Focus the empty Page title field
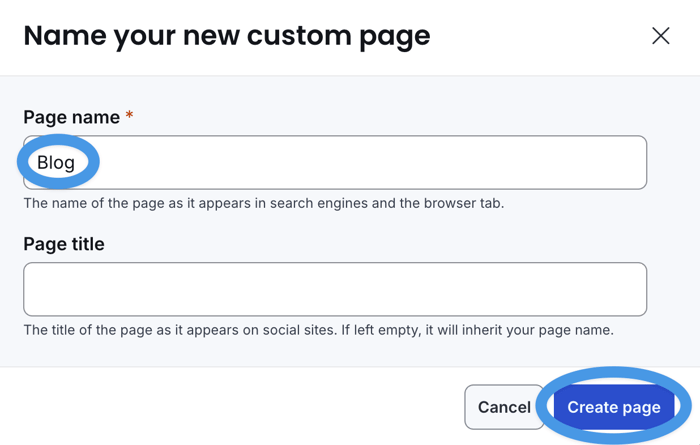Image resolution: width=700 pixels, height=445 pixels. (x=335, y=289)
